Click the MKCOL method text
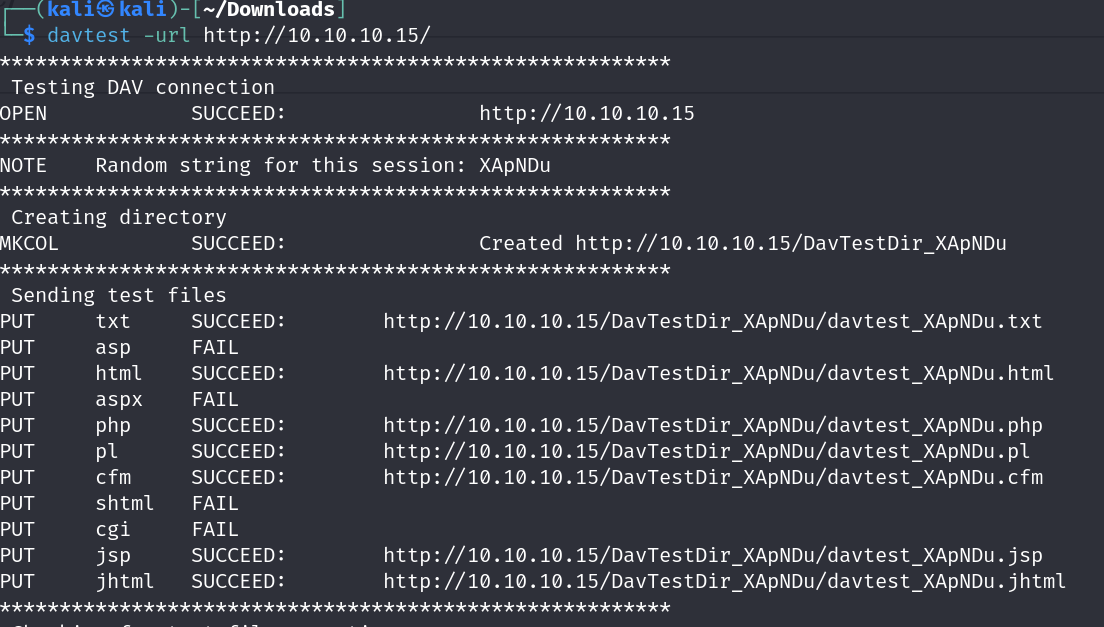1104x627 pixels. pyautogui.click(x=29, y=243)
